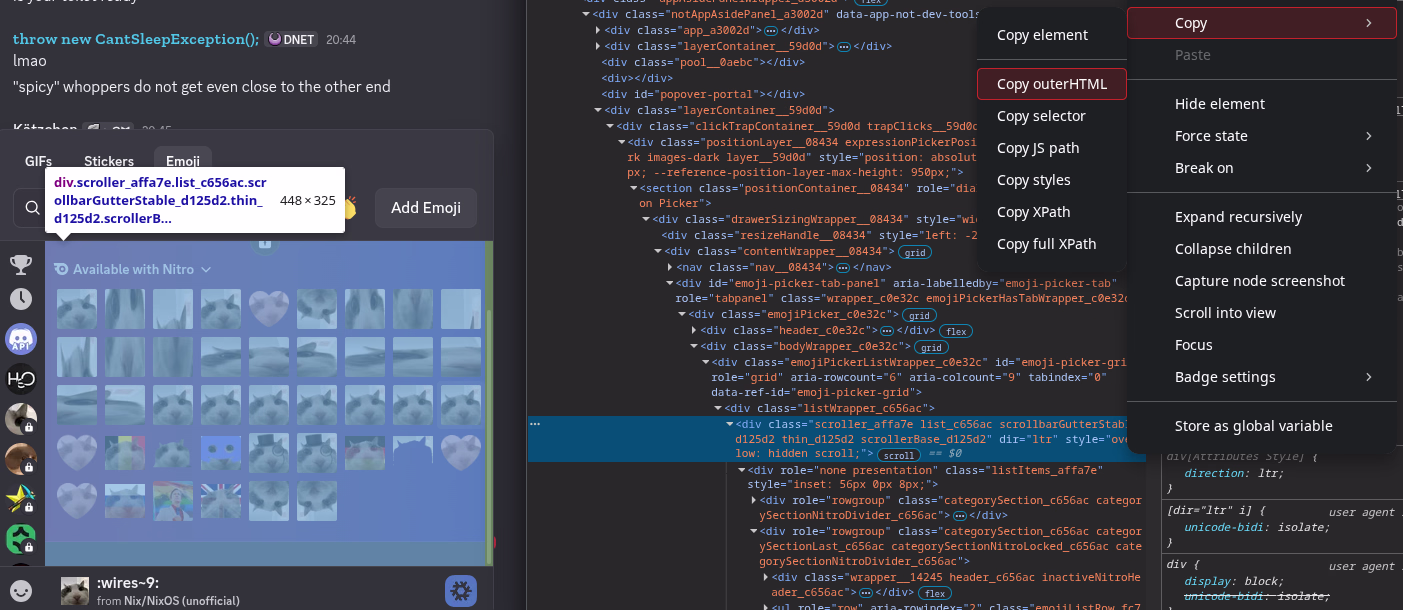Click ellipsis badge in nav__08434 node
1403x610 pixels.
pyautogui.click(x=843, y=267)
